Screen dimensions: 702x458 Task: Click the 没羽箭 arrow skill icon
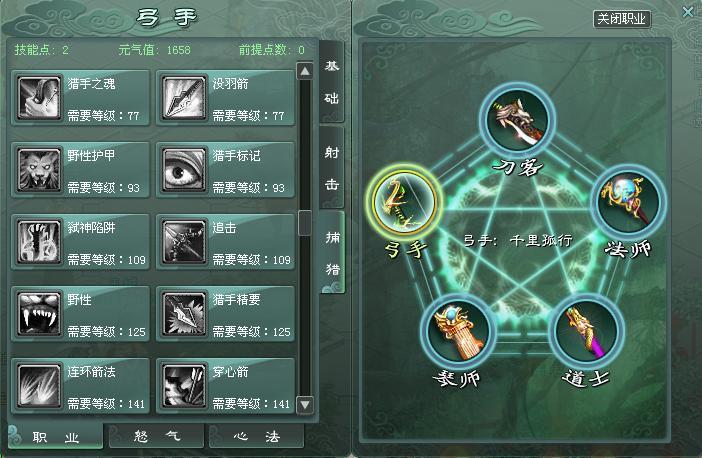(184, 98)
